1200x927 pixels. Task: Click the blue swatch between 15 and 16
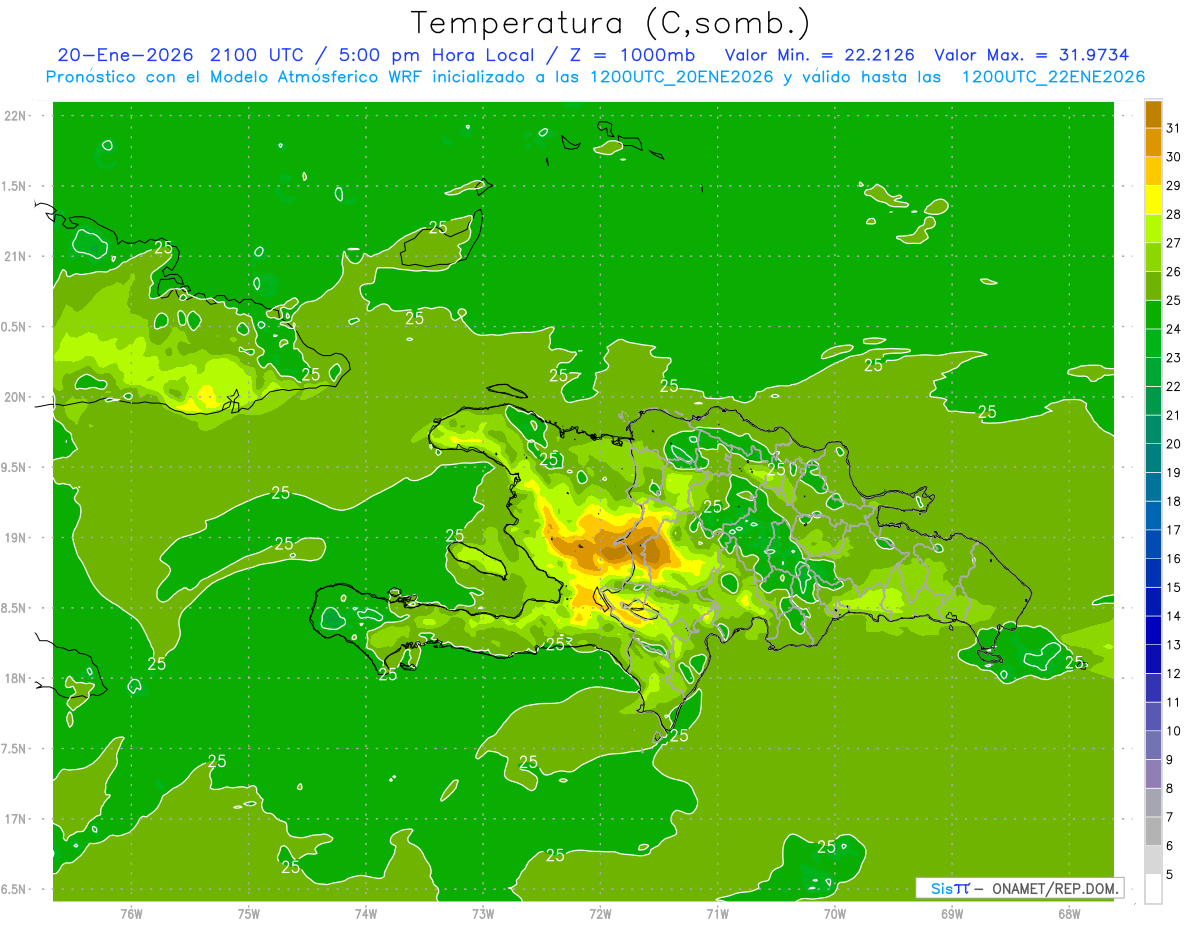click(x=1153, y=573)
